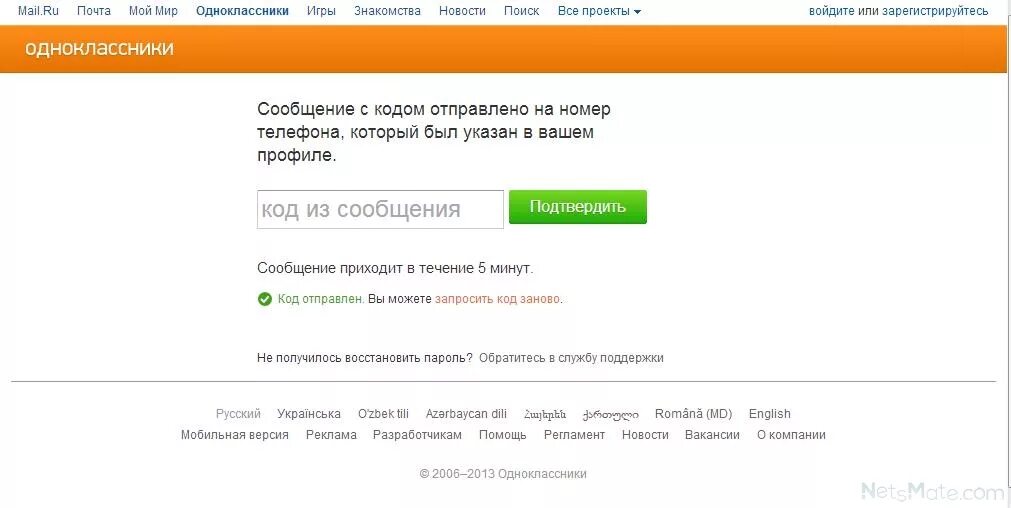Select Русский language in footer
The width and height of the screenshot is (1011, 508).
point(238,414)
